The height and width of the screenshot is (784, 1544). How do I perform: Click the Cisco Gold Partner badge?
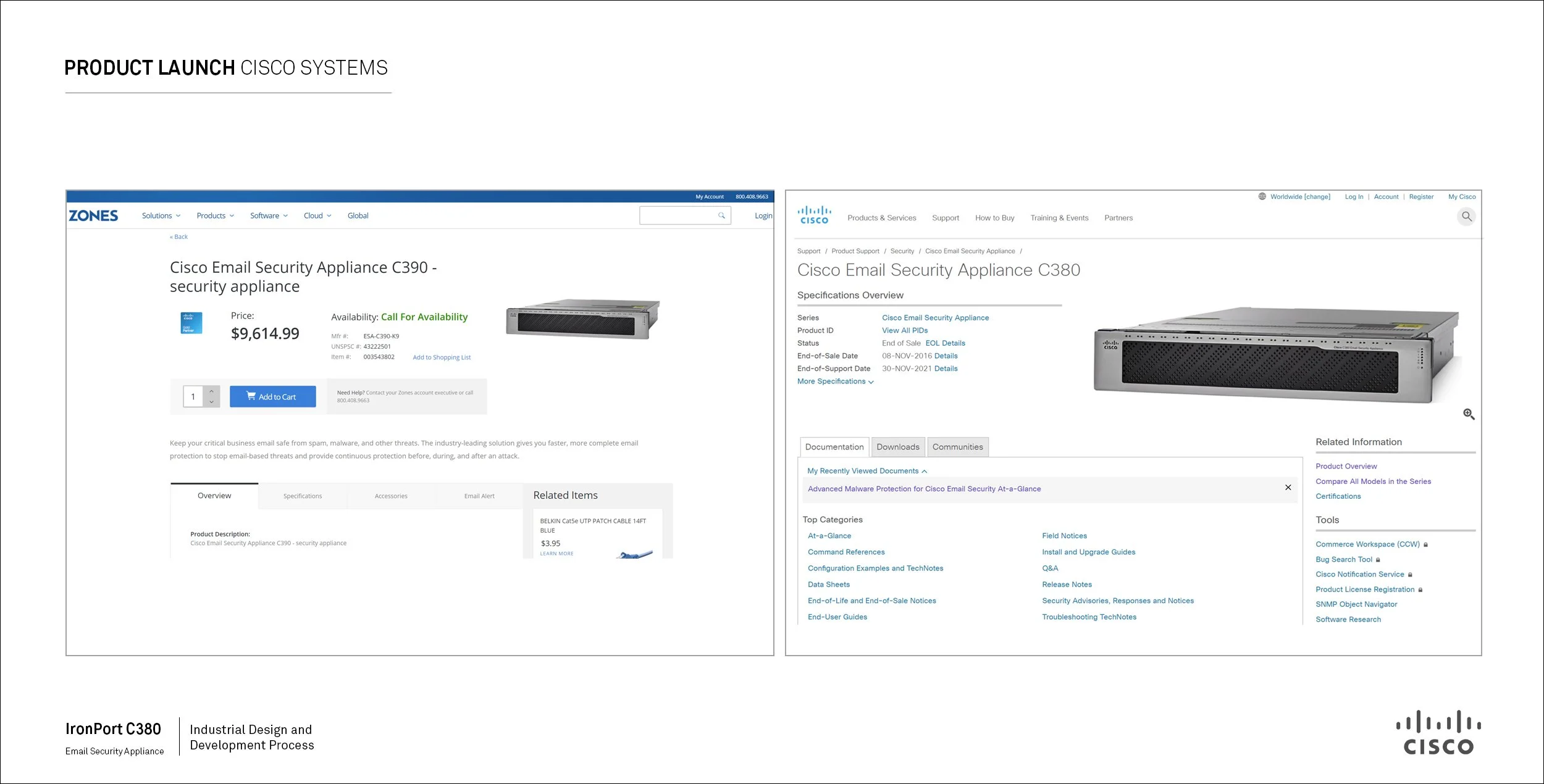[191, 323]
